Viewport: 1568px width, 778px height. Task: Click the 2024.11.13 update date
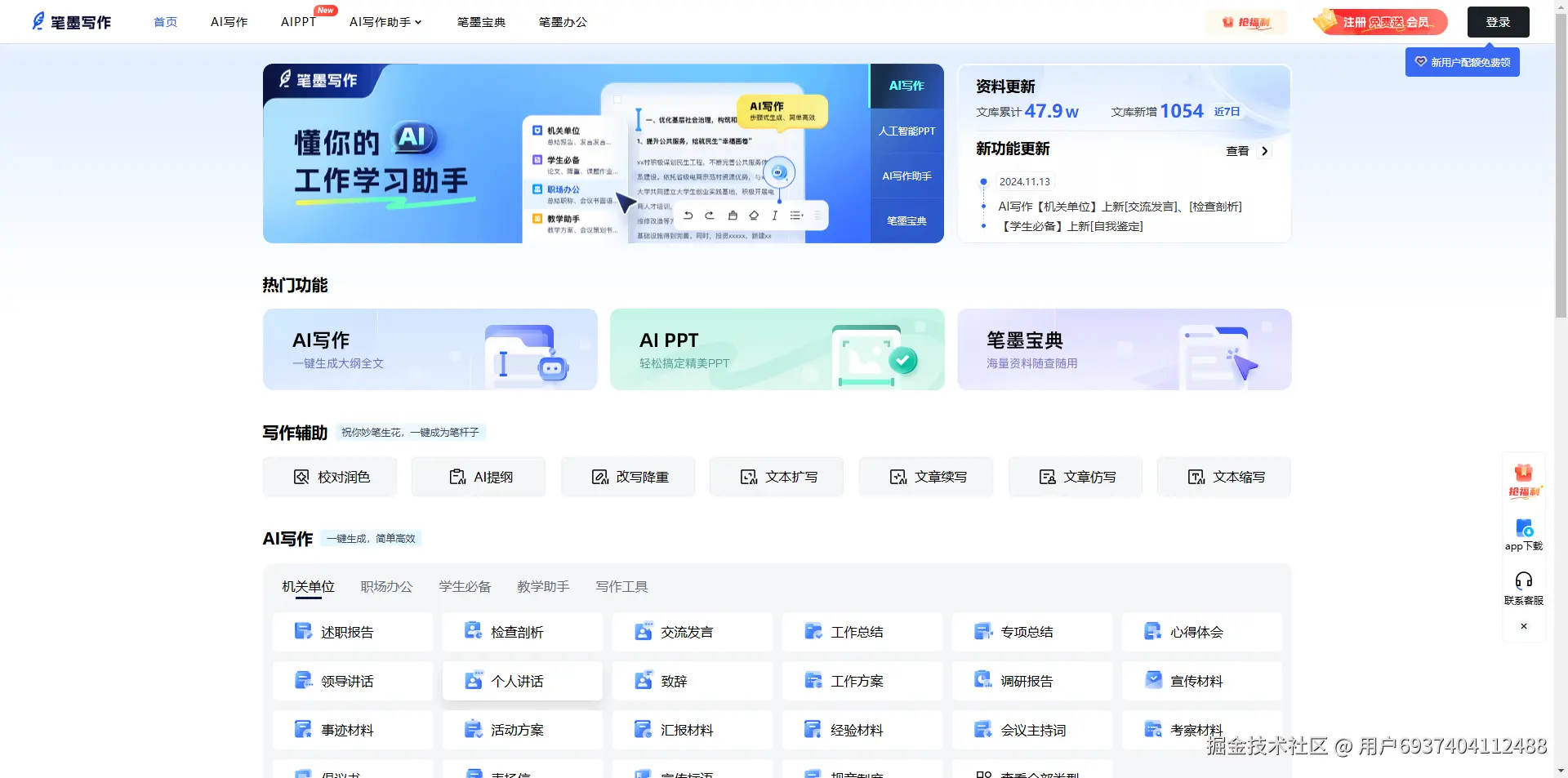pos(1025,182)
